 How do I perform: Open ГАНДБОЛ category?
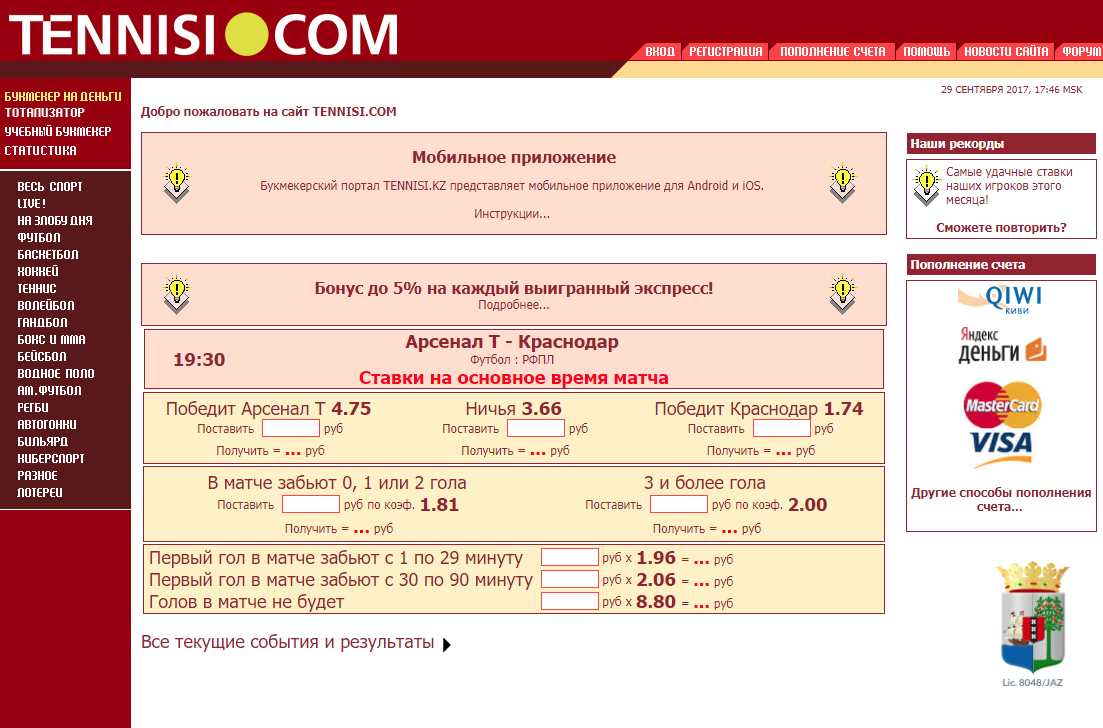pos(42,322)
